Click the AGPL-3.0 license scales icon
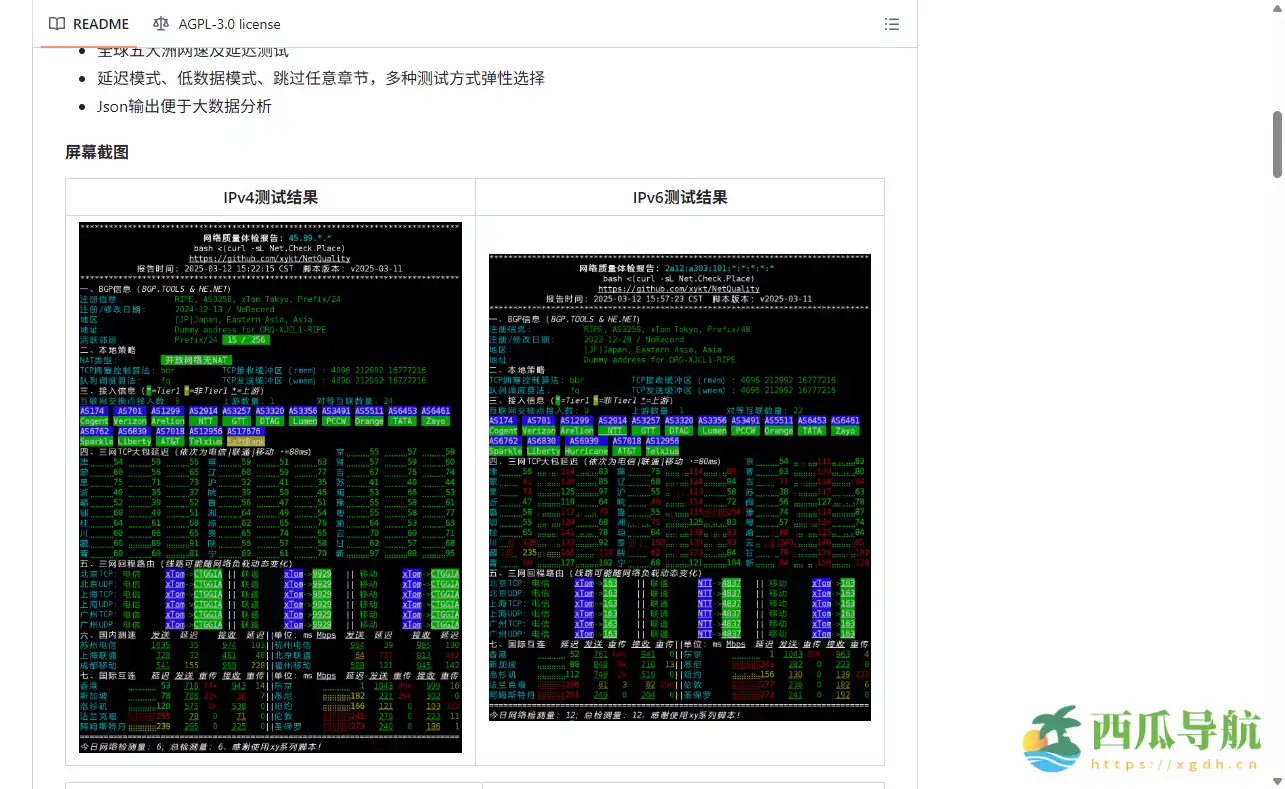Screen dimensions: 1285x789 pyautogui.click(x=160, y=23)
